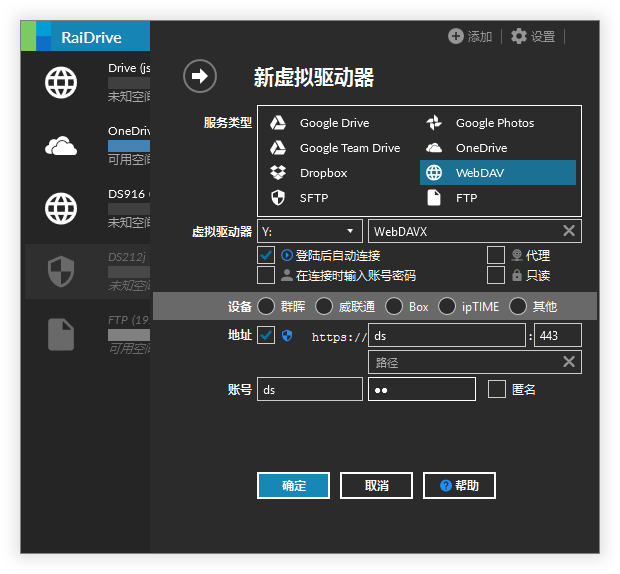
Task: Clear the WebDAVX drive name field
Action: [568, 231]
